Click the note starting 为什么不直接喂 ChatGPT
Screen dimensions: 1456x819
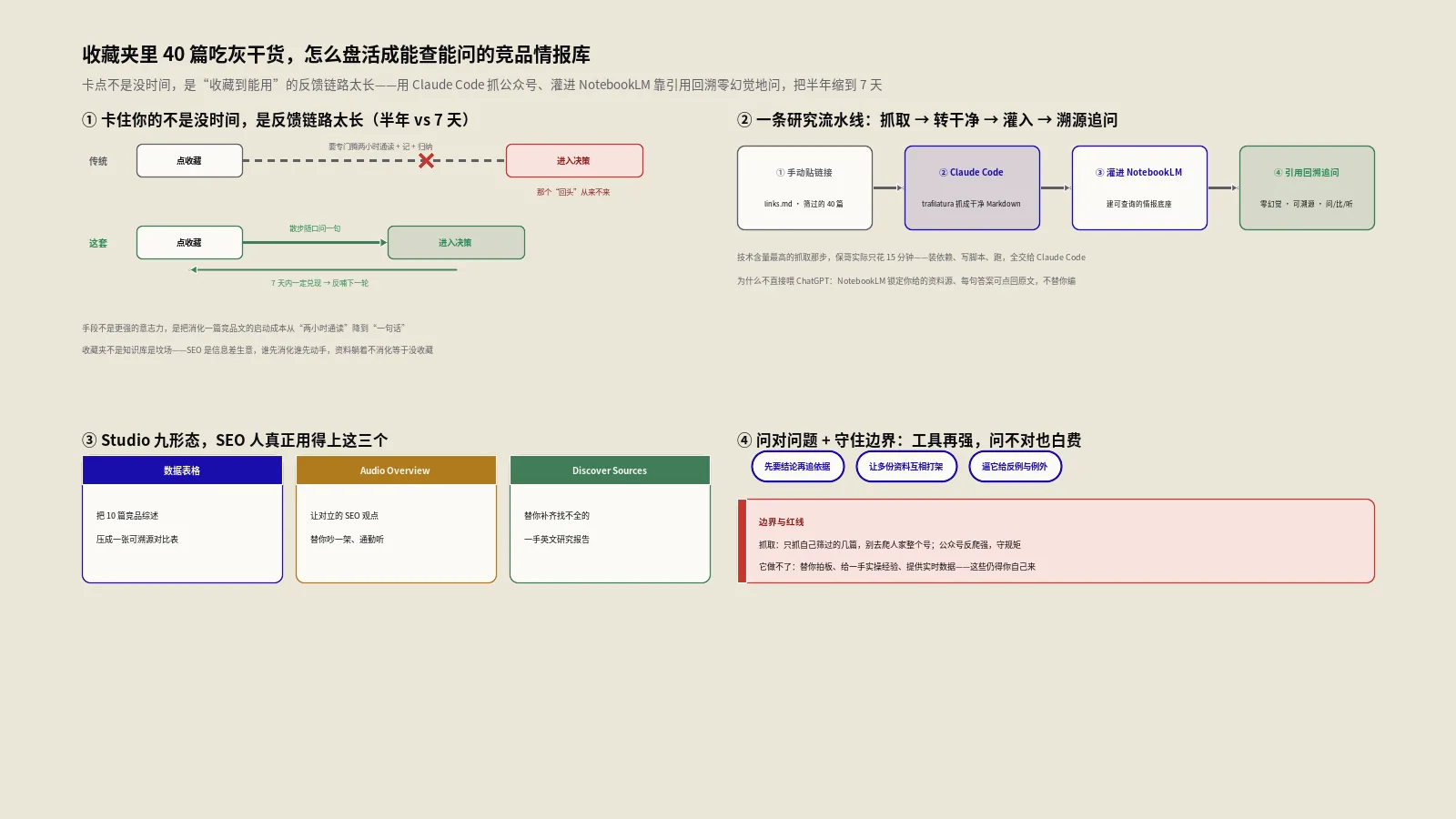click(906, 281)
